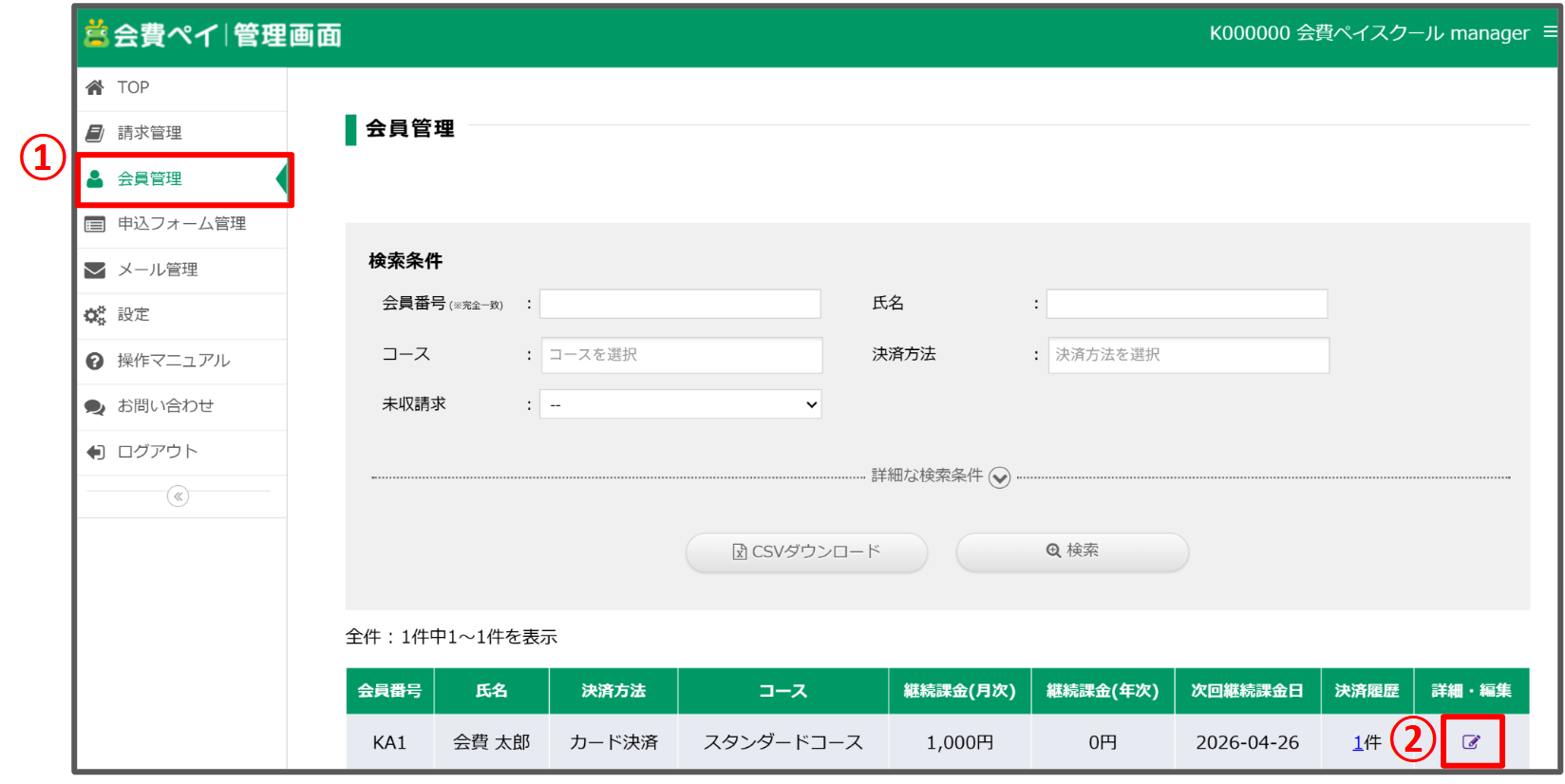Image resolution: width=1565 pixels, height=784 pixels.
Task: Click the 請求管理 book icon
Action: (95, 133)
